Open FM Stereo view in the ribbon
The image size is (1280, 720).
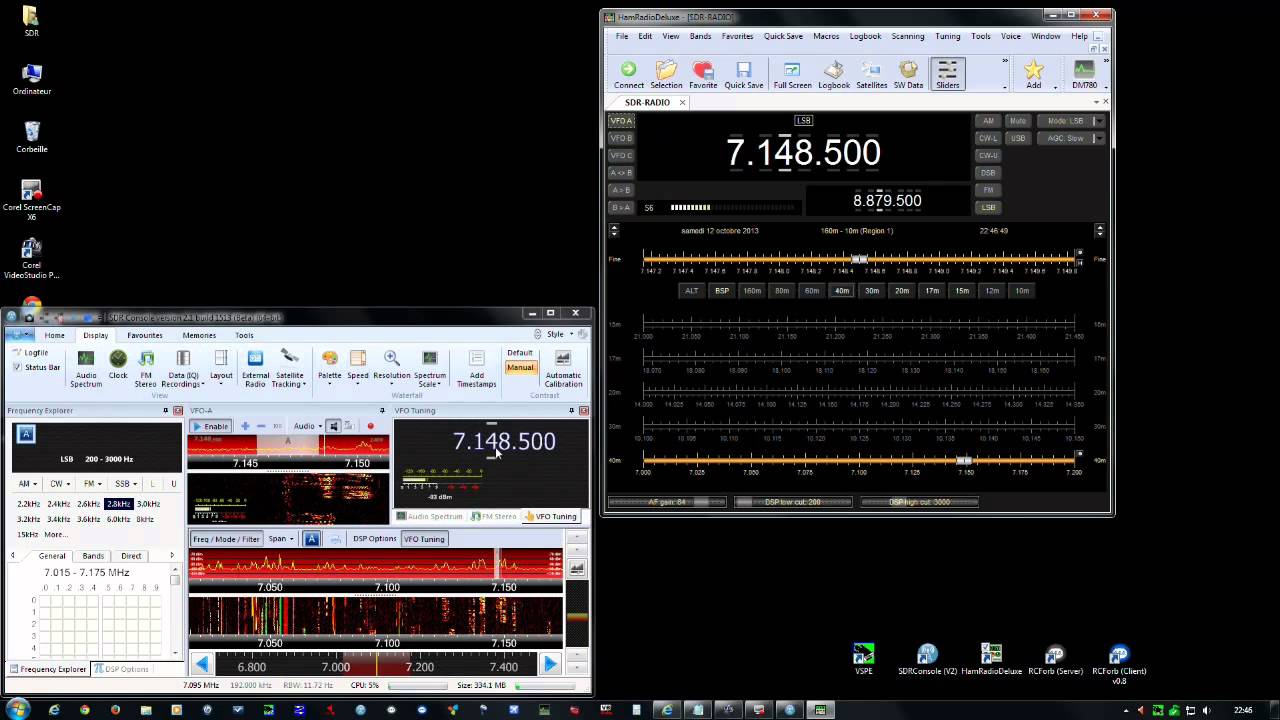pyautogui.click(x=146, y=369)
